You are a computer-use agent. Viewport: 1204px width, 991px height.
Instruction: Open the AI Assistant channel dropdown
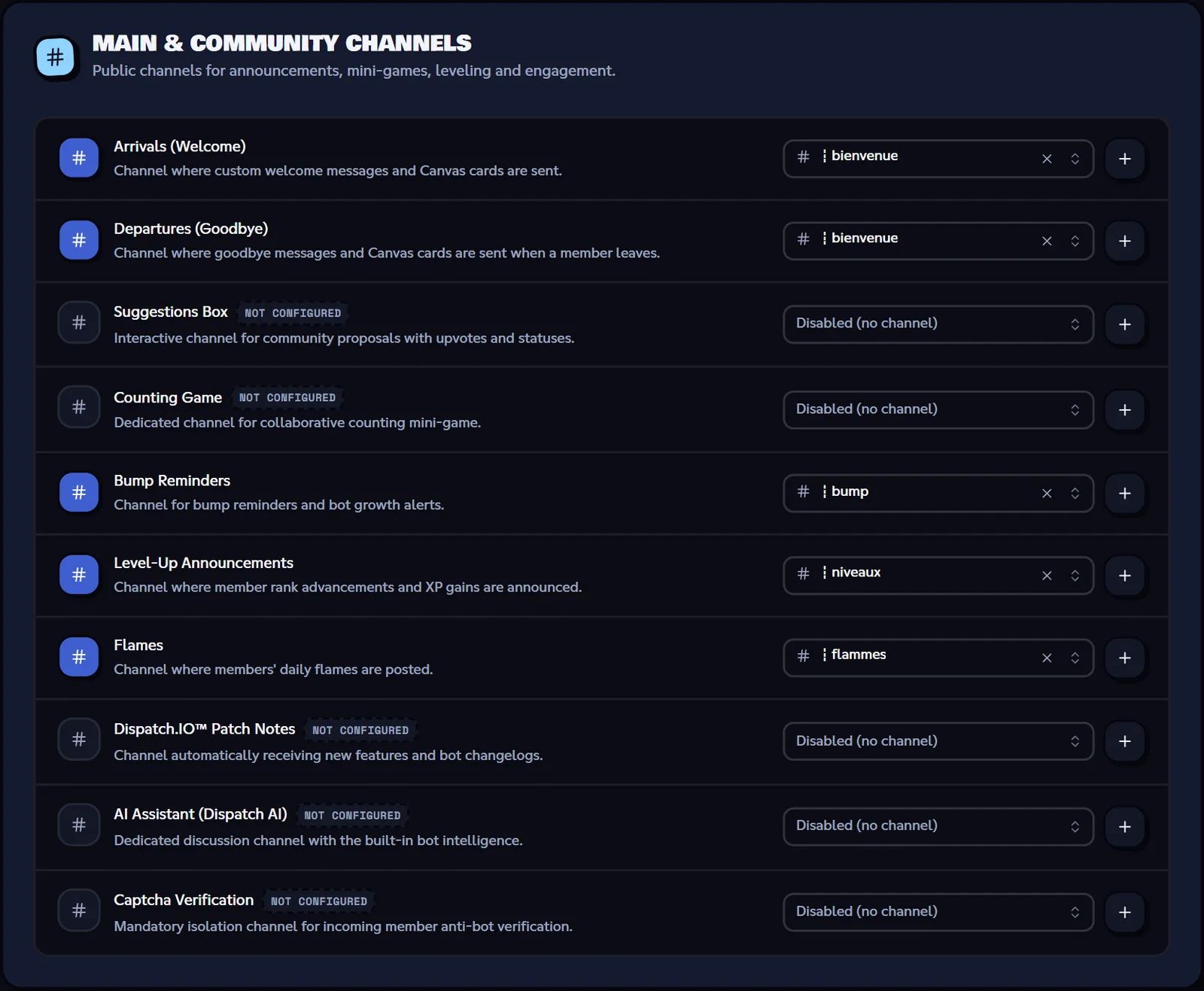938,826
